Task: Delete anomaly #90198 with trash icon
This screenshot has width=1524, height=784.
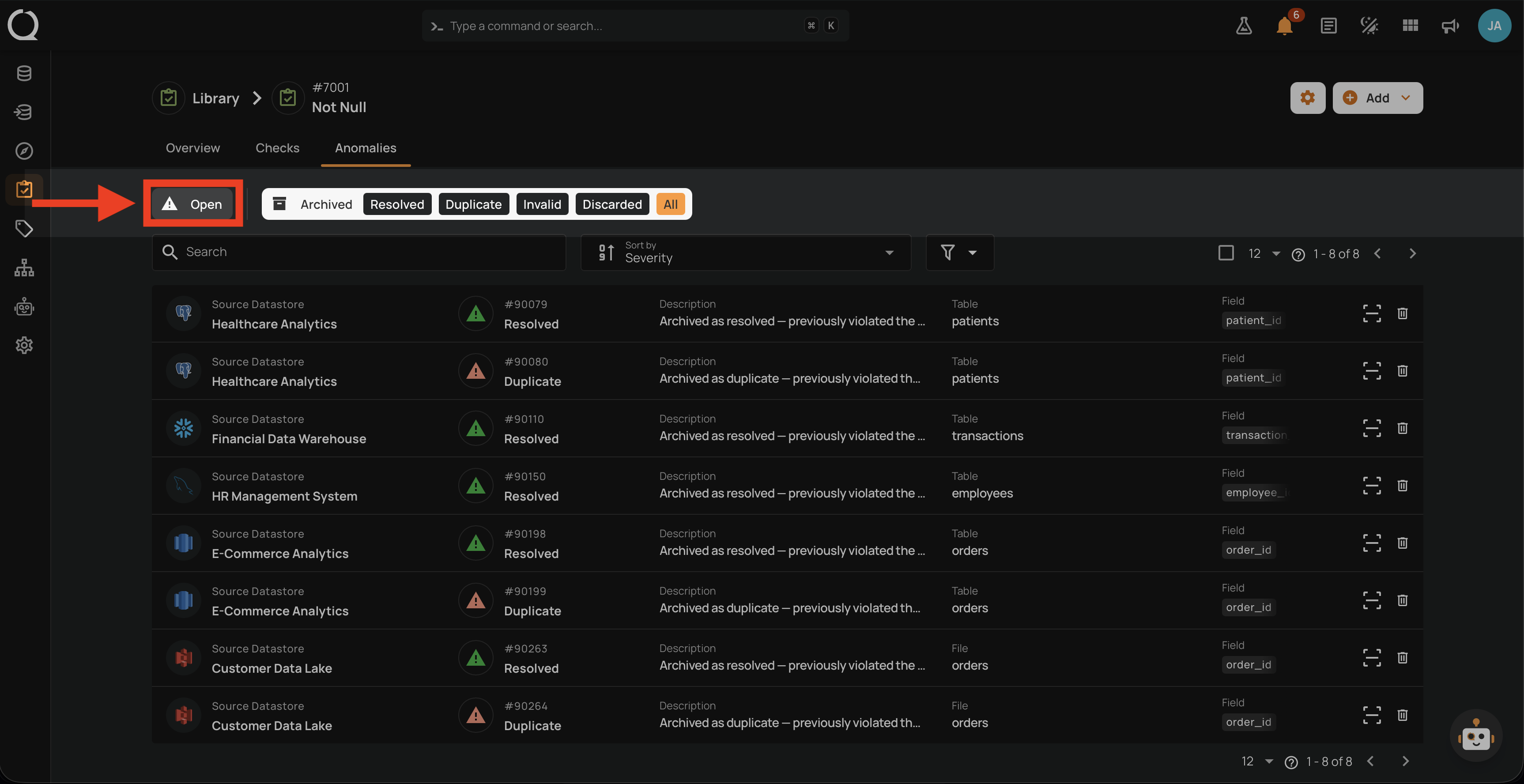Action: (1402, 543)
